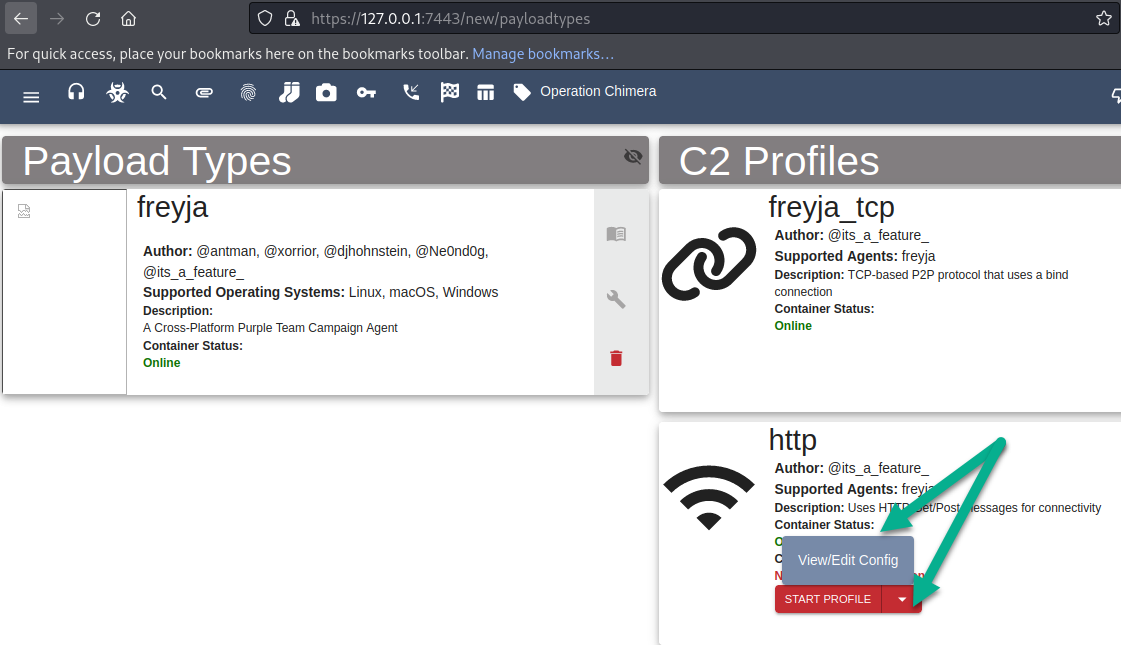This screenshot has width=1121, height=645.
Task: Select View/Edit Config menu option
Action: pos(848,560)
